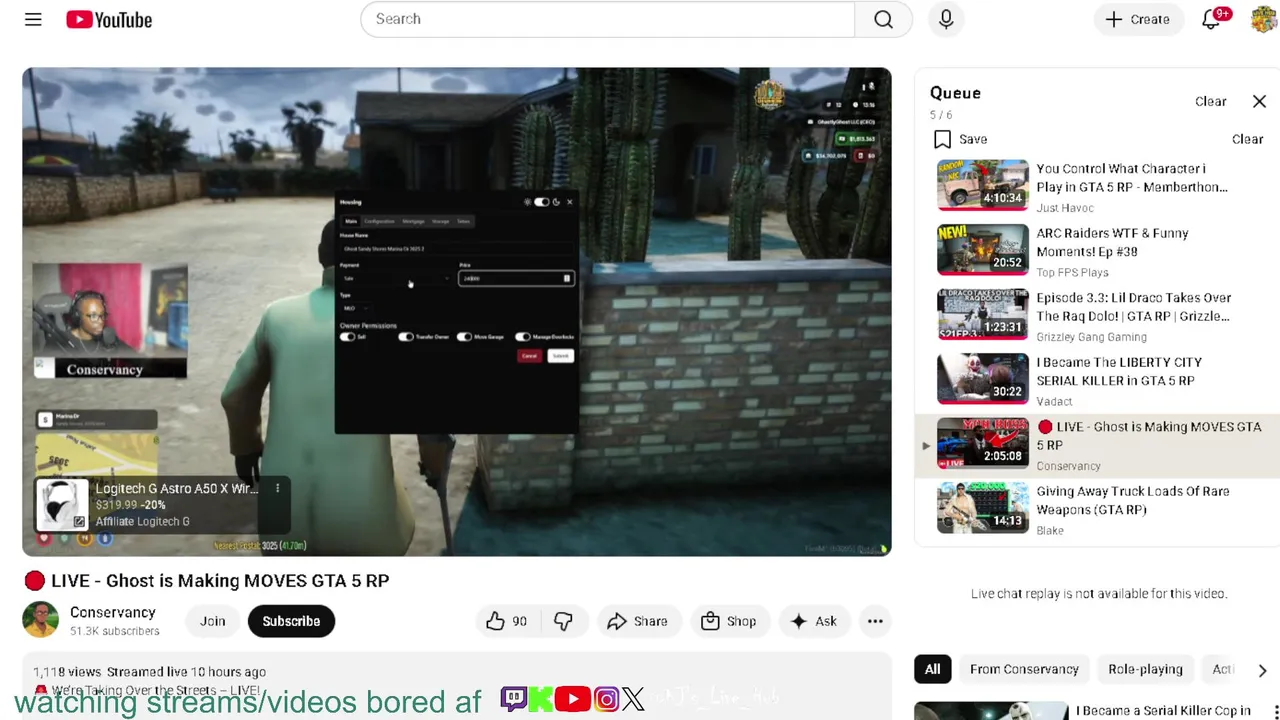
Task: Open ARC Raiders 20:52 thumbnail
Action: click(x=982, y=250)
